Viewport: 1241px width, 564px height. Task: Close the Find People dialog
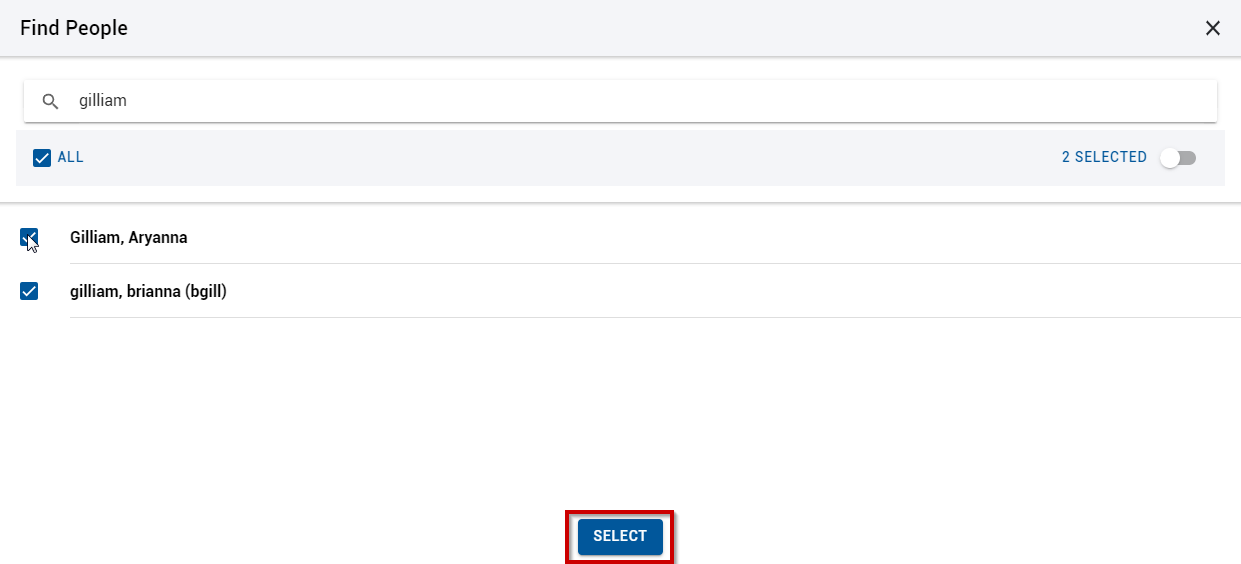tap(1213, 28)
